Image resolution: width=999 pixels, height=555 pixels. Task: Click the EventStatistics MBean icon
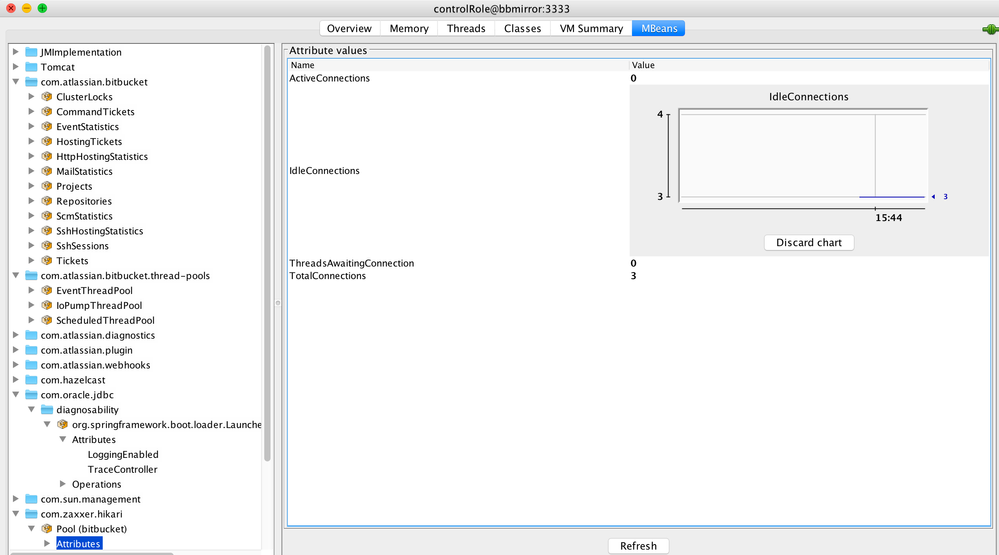(47, 126)
